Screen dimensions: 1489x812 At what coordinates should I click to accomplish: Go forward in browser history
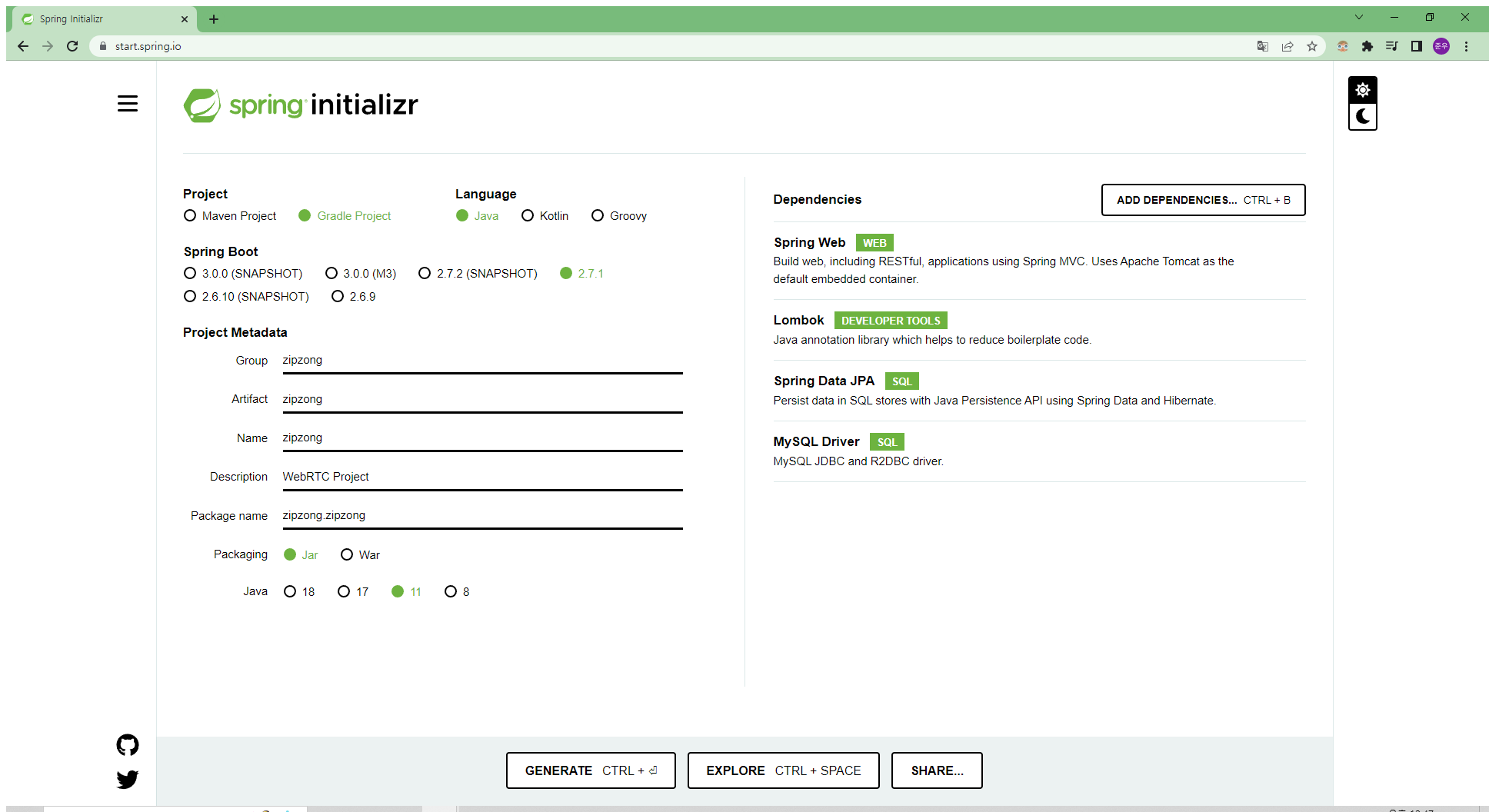point(48,46)
